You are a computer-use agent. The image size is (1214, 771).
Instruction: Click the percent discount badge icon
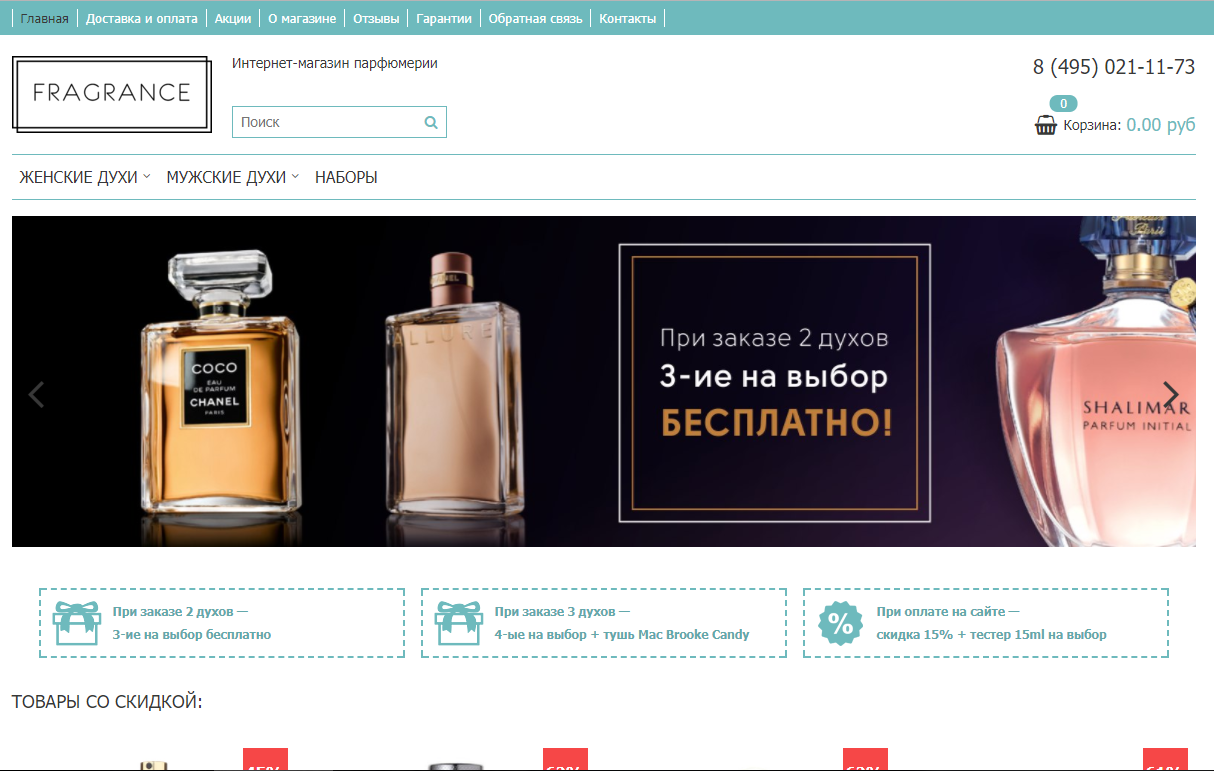(x=840, y=623)
